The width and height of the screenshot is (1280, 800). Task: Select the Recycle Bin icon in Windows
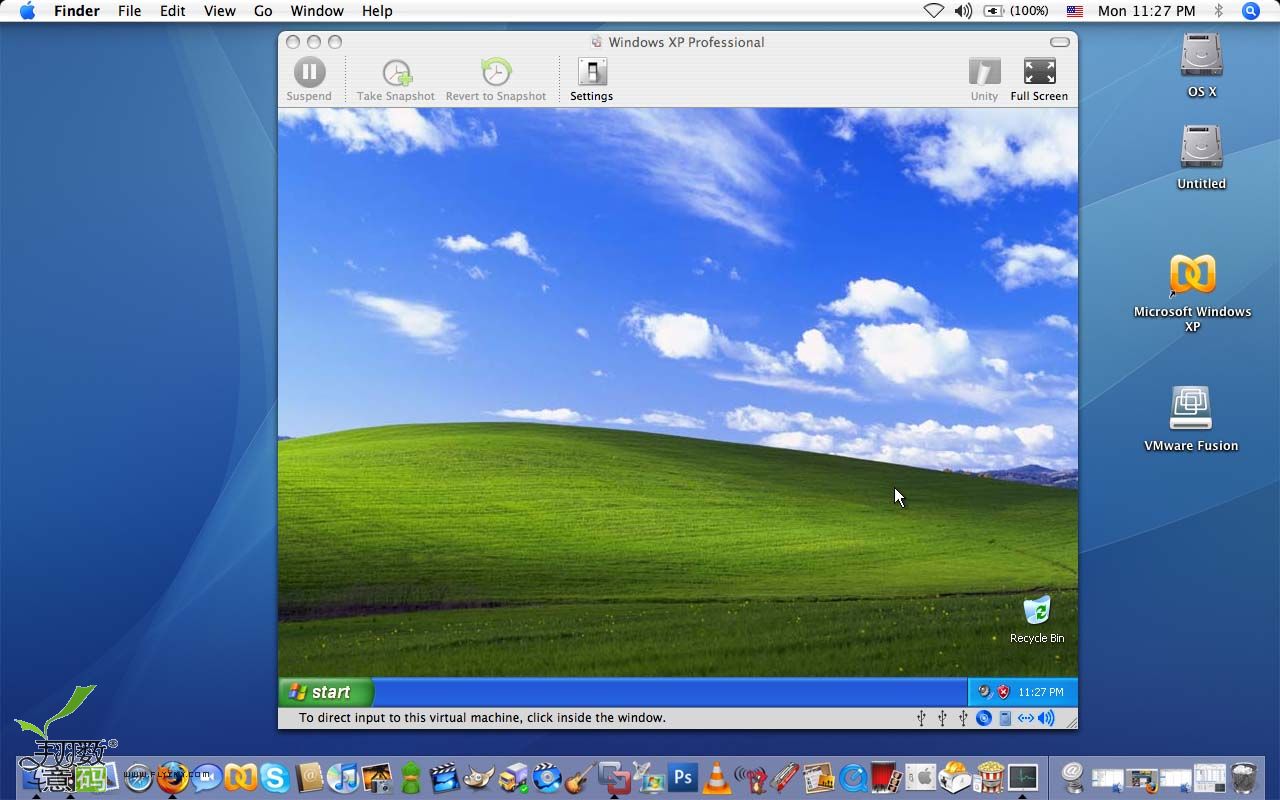pyautogui.click(x=1037, y=620)
